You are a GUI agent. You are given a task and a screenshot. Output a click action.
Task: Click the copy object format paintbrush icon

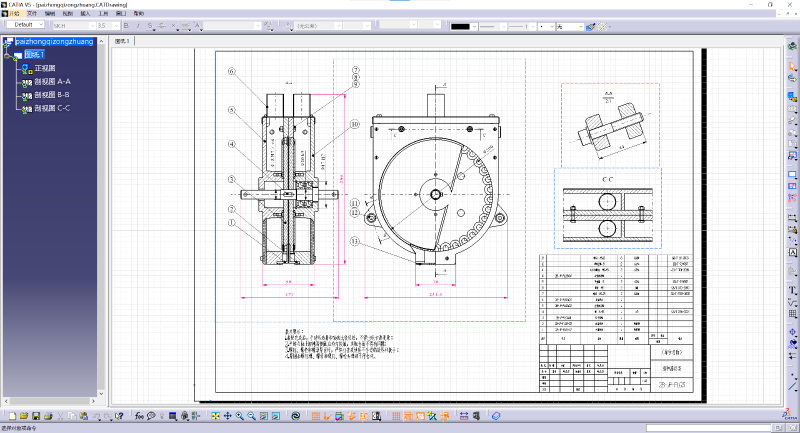click(590, 26)
